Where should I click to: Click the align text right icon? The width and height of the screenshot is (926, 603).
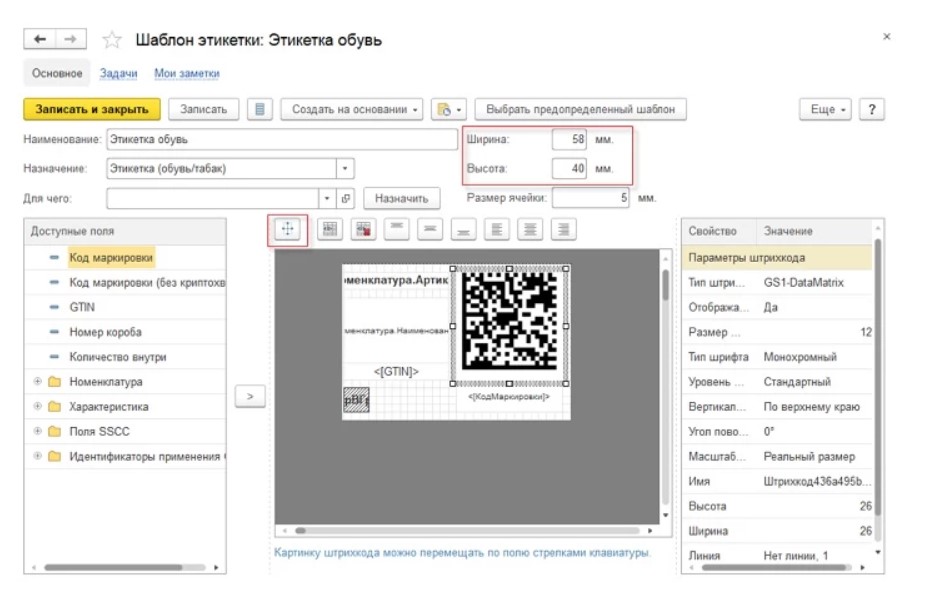[564, 229]
